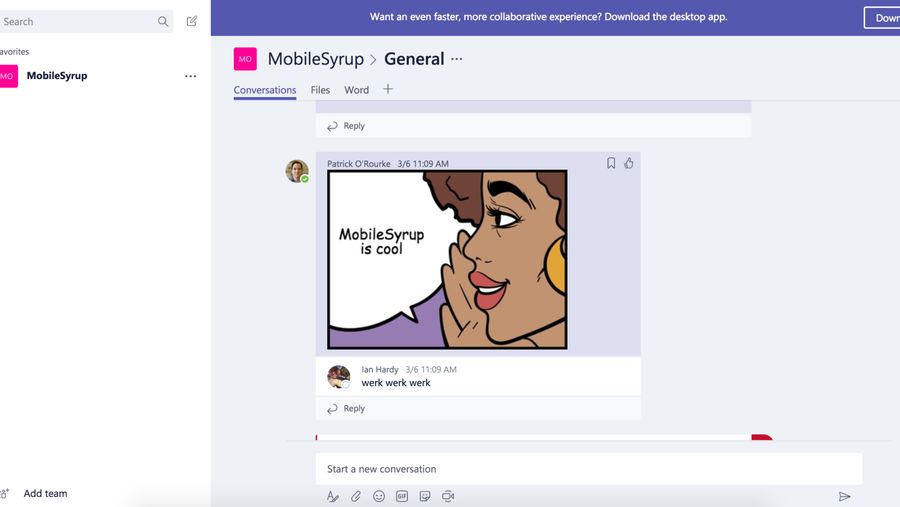Screen dimensions: 900x507
Task: Click the Download button in banner
Action: point(882,18)
